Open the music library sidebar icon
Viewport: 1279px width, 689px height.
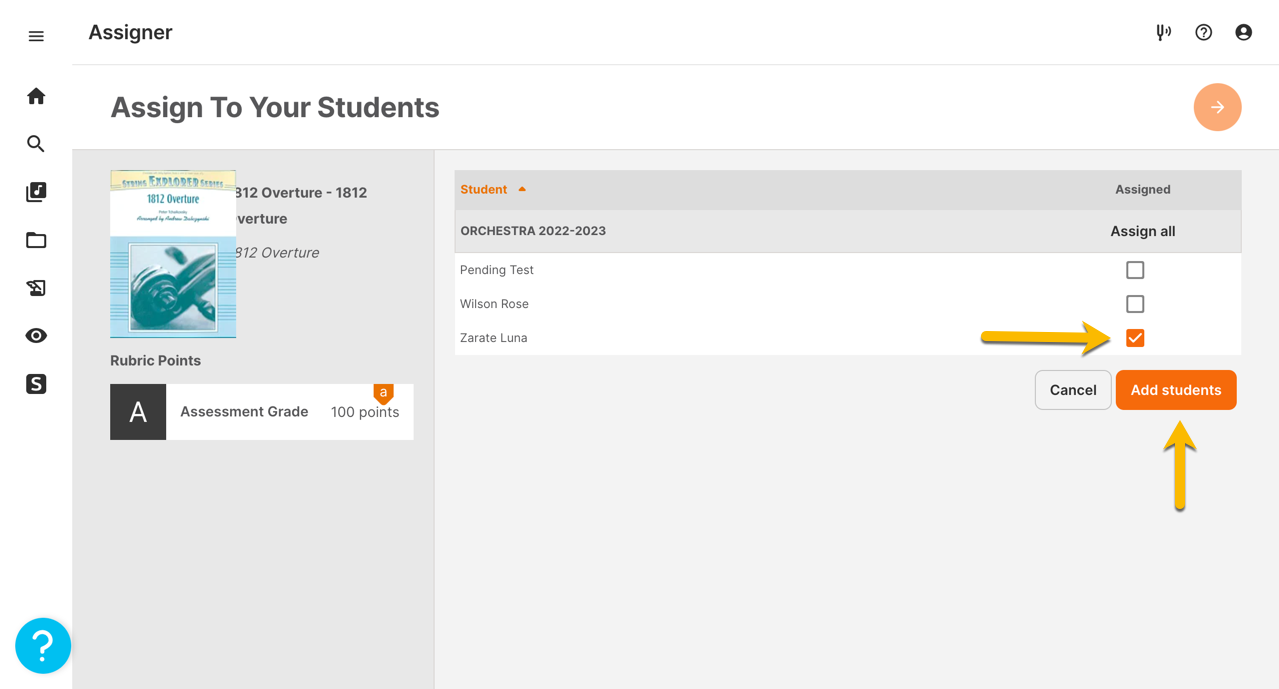[x=36, y=192]
